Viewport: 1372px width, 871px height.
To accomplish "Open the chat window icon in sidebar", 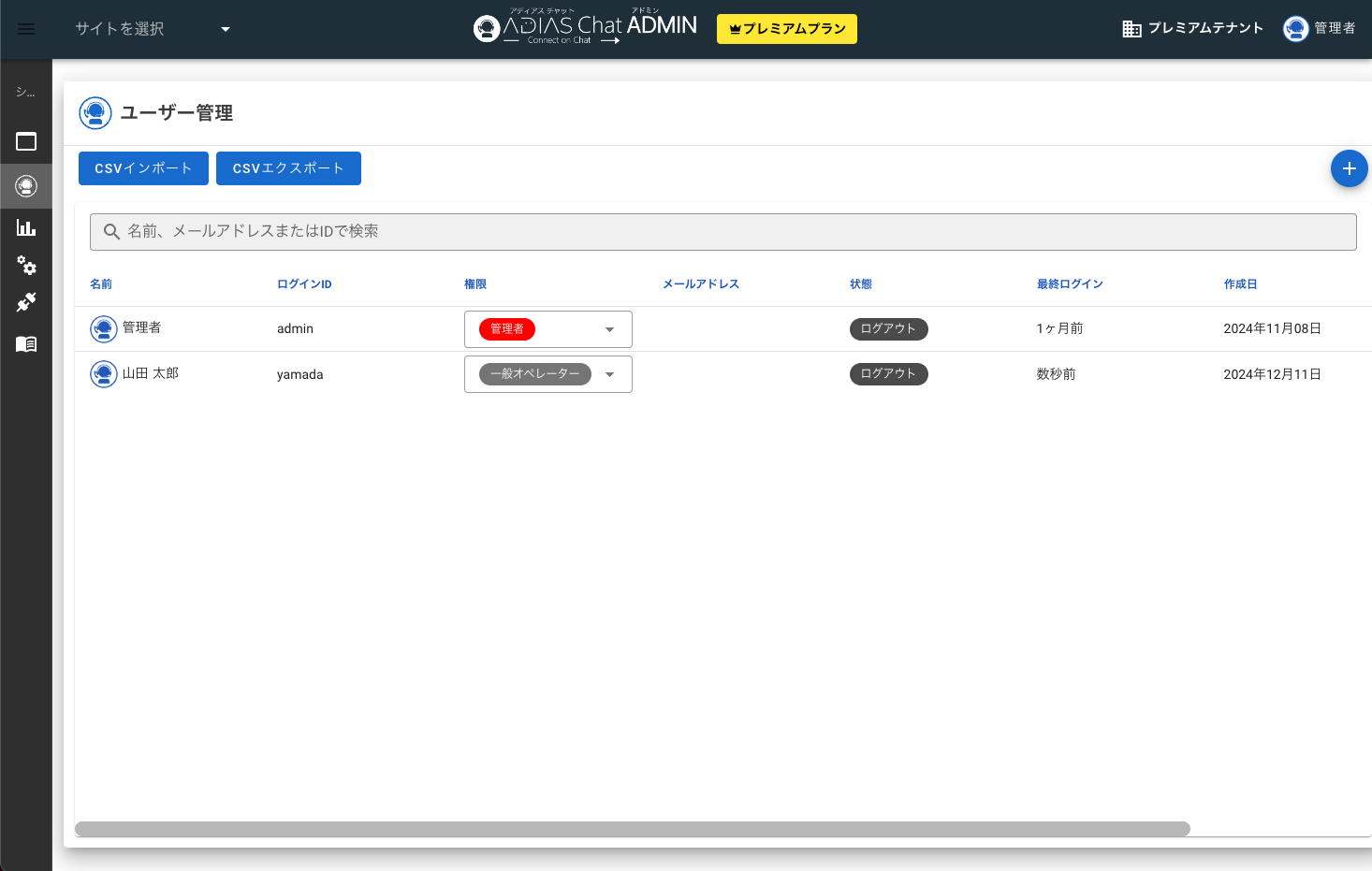I will [x=26, y=141].
